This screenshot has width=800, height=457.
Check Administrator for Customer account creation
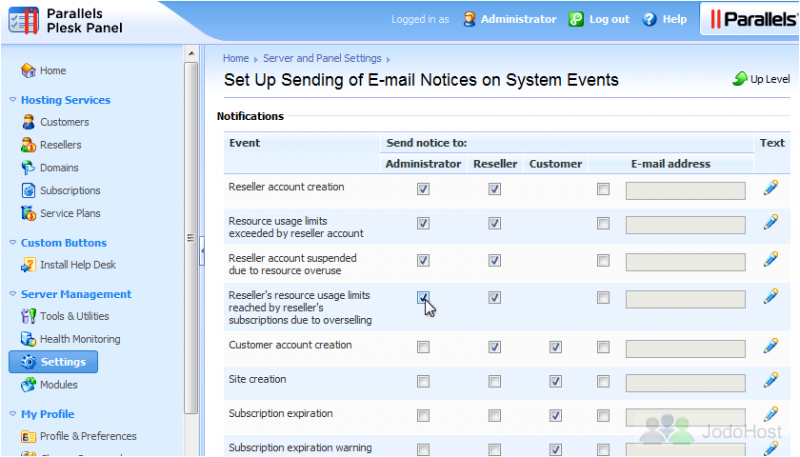(x=423, y=347)
